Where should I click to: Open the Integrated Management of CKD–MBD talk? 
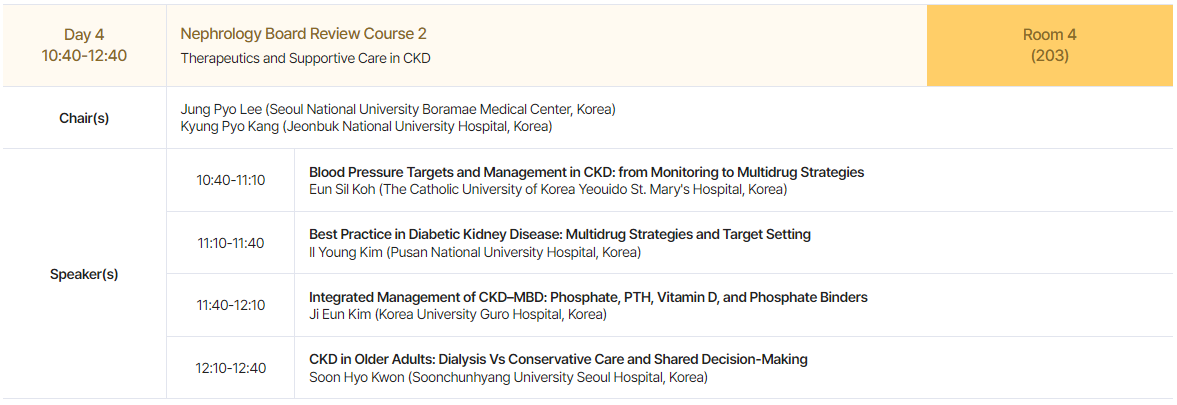pos(588,297)
